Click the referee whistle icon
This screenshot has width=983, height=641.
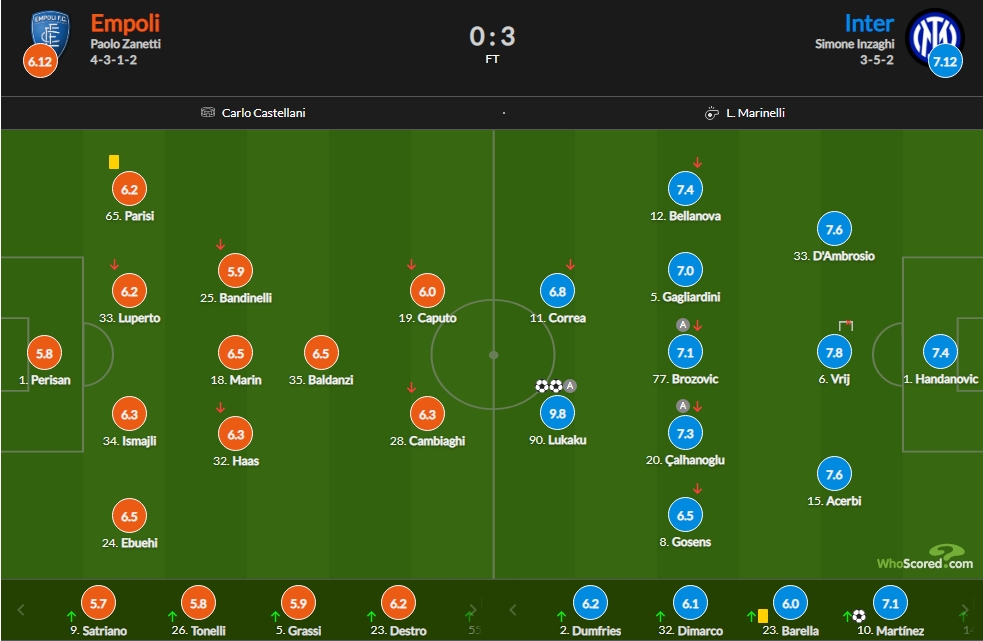(x=712, y=113)
